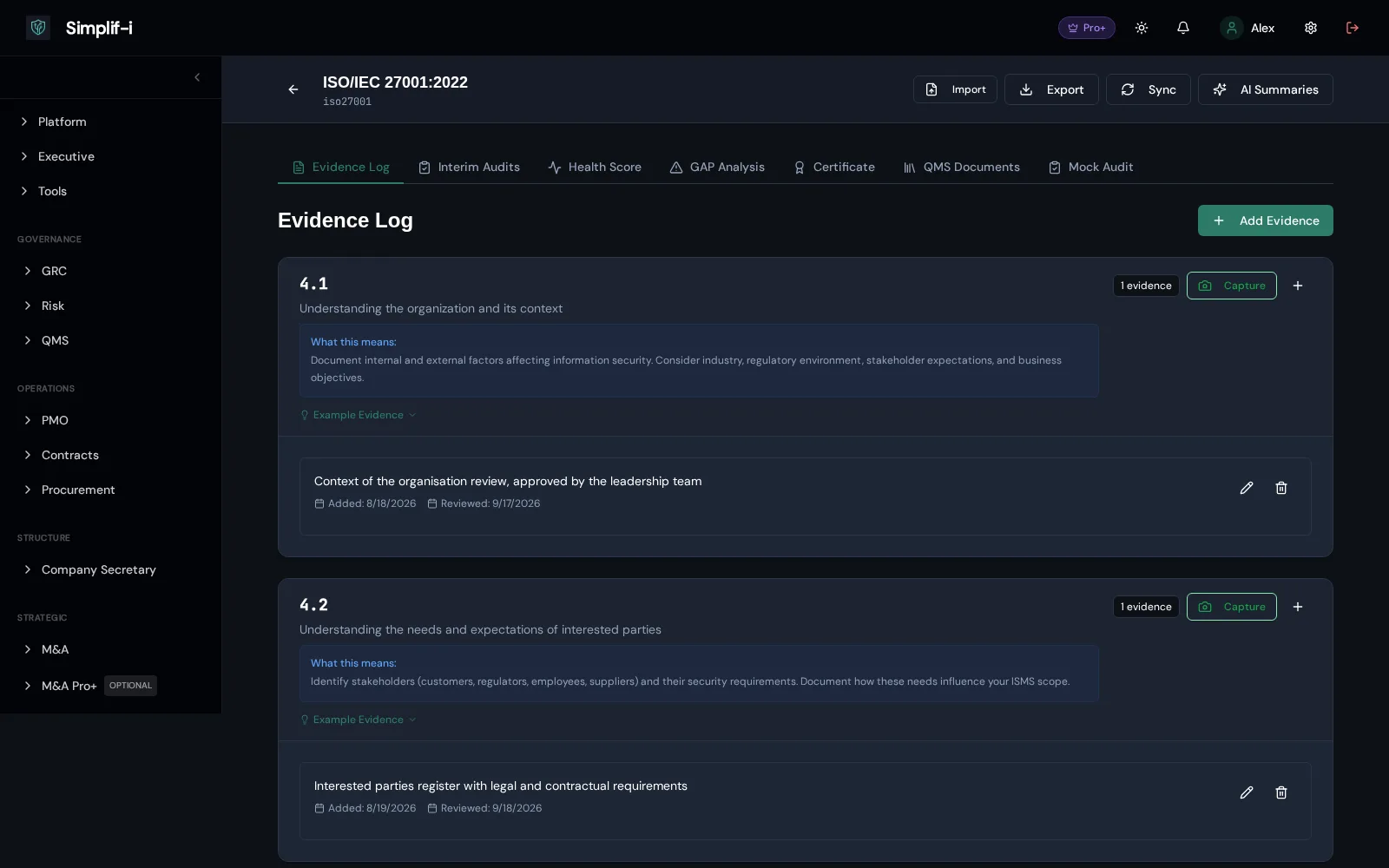Sync the ISO 27001 framework
The image size is (1389, 868).
pos(1149,89)
